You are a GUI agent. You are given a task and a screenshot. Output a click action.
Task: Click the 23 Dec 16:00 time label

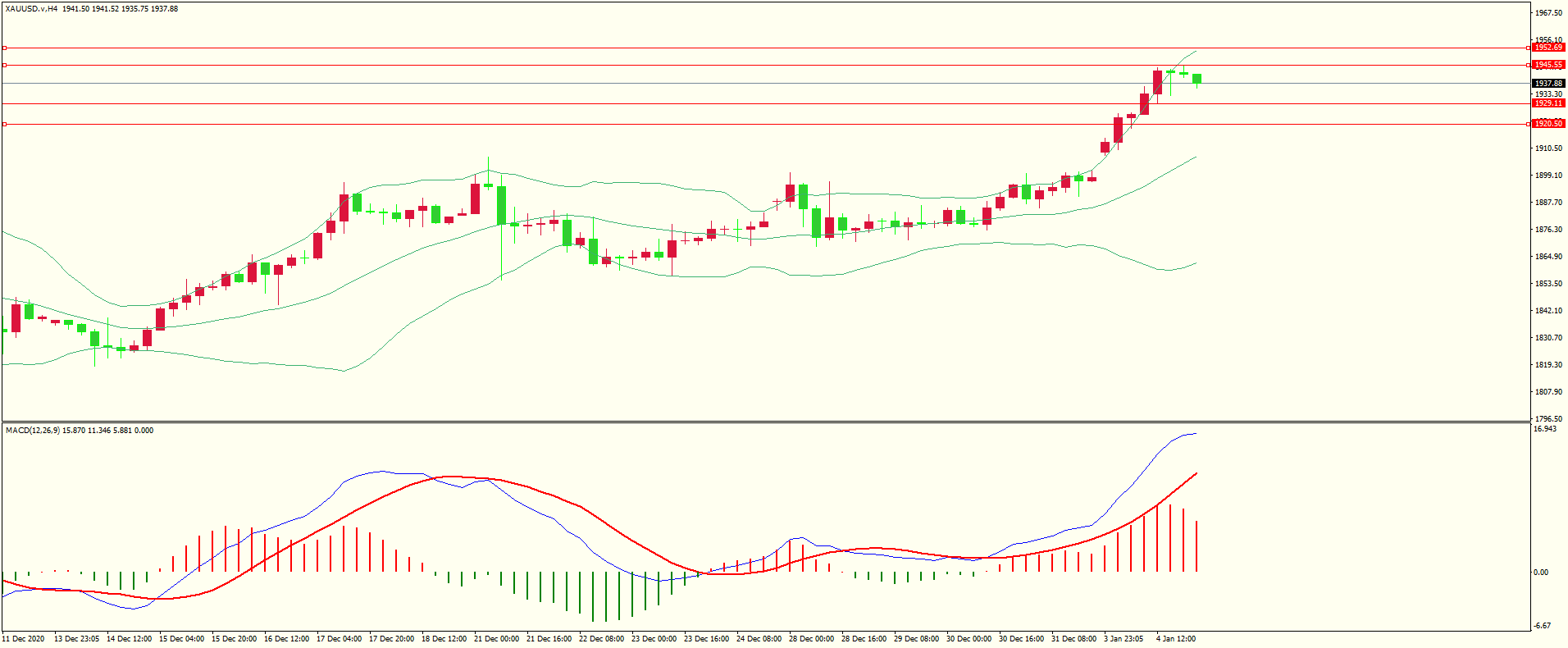tap(707, 639)
